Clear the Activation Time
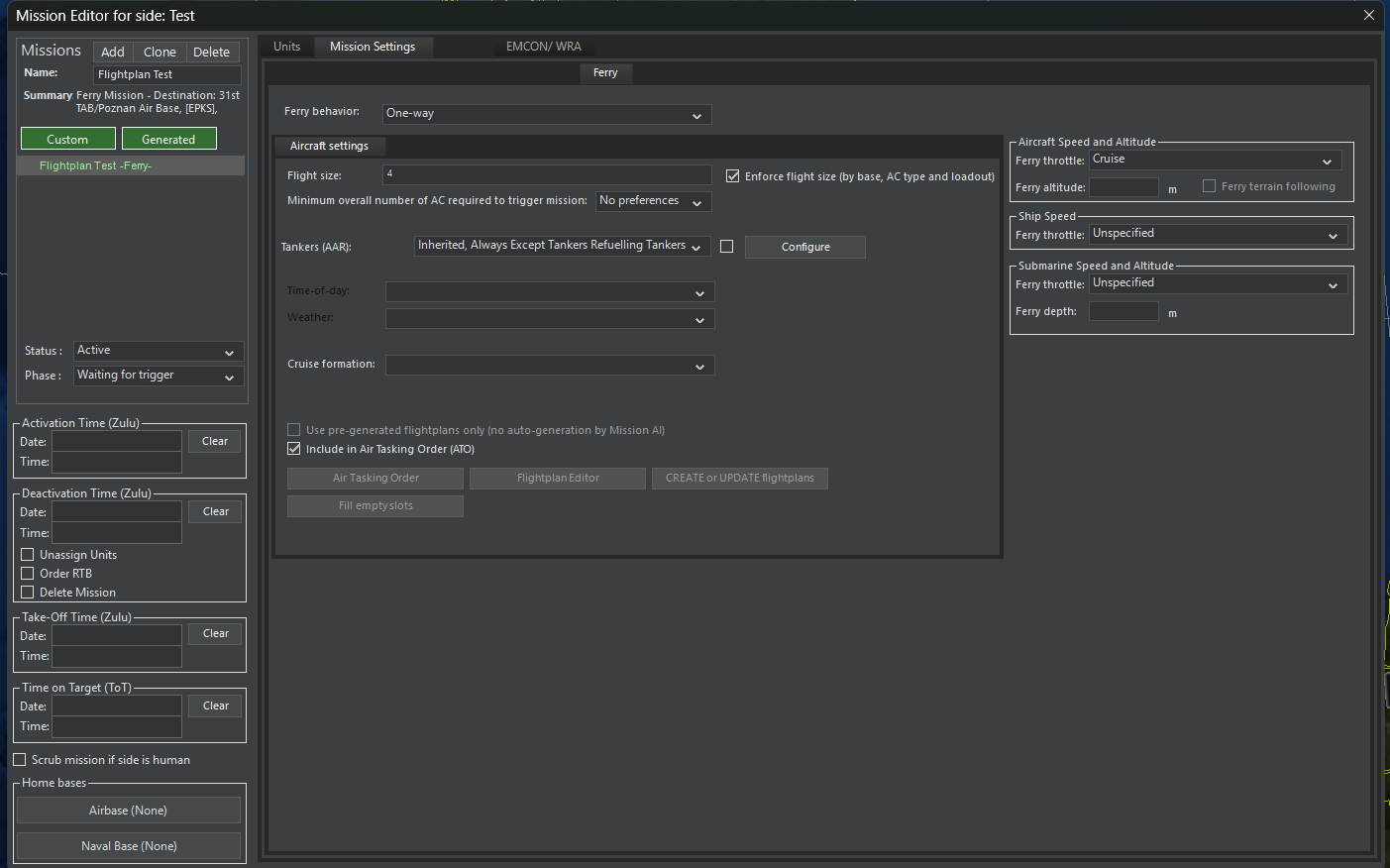The image size is (1390, 868). click(x=215, y=441)
